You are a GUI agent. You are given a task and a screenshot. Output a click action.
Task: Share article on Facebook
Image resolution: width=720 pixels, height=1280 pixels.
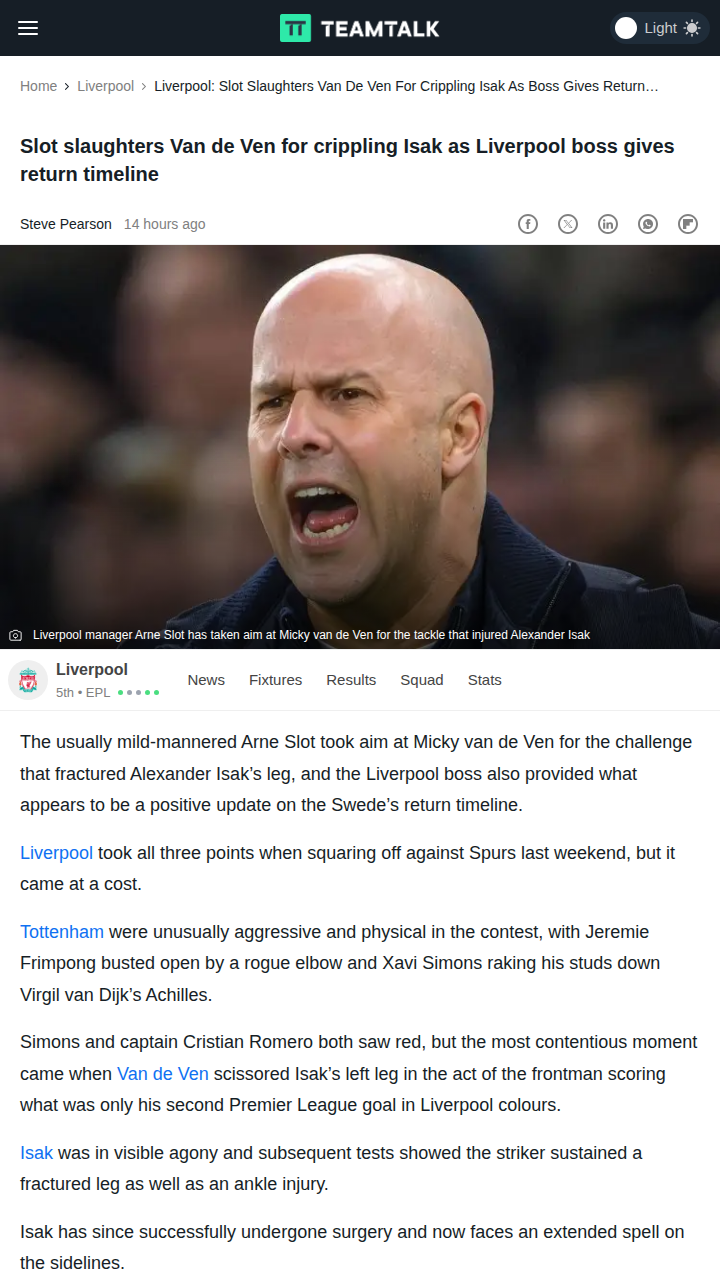[x=528, y=224]
